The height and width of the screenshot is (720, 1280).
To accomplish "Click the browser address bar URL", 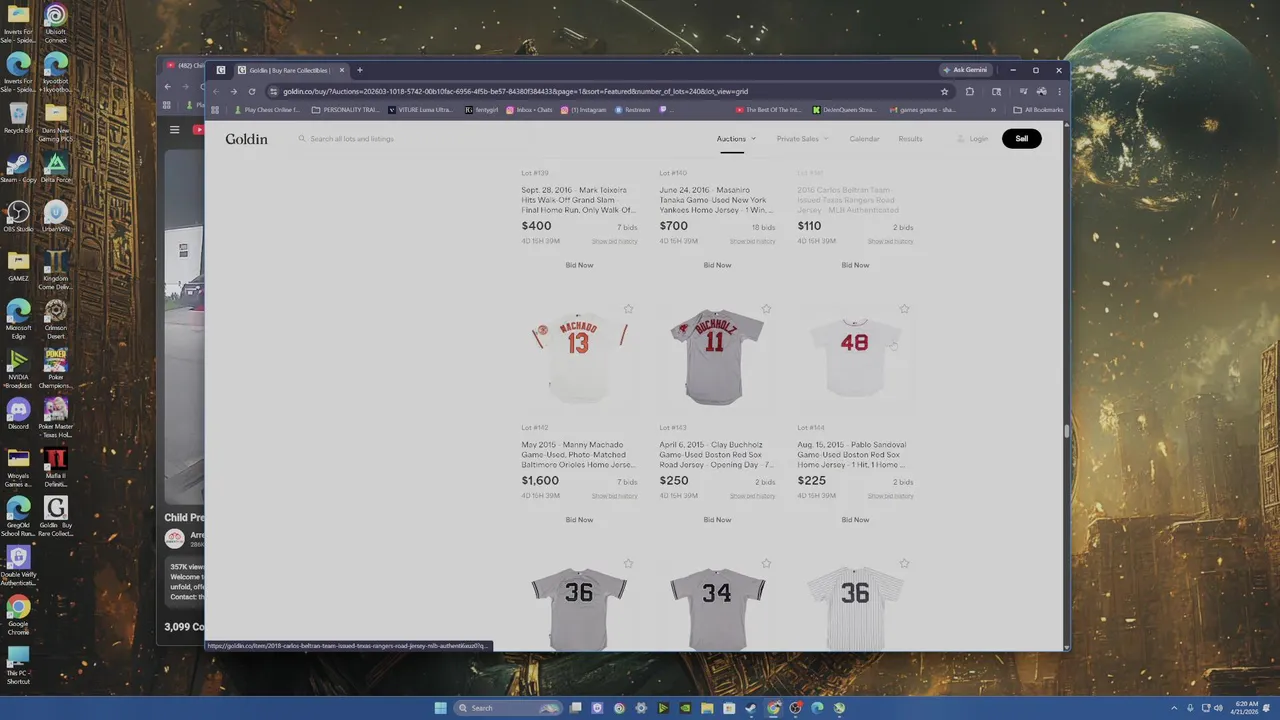I will [515, 91].
